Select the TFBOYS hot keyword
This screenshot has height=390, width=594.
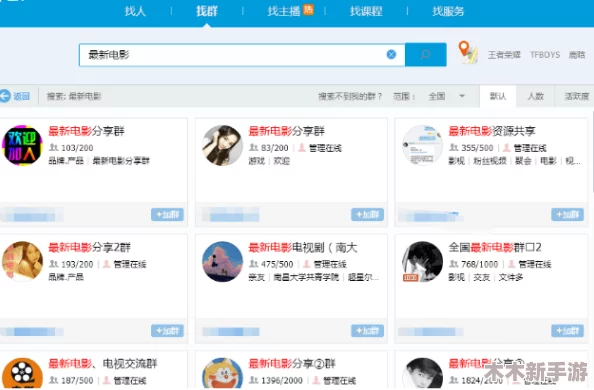pos(545,55)
